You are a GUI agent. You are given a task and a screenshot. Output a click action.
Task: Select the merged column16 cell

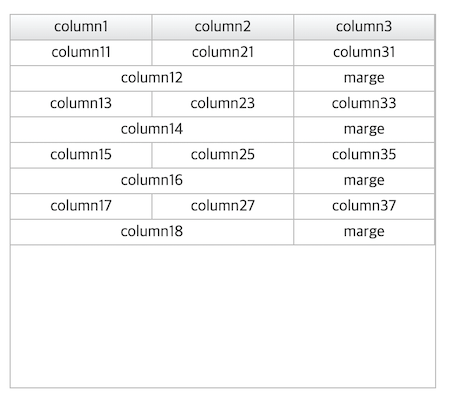[152, 181]
